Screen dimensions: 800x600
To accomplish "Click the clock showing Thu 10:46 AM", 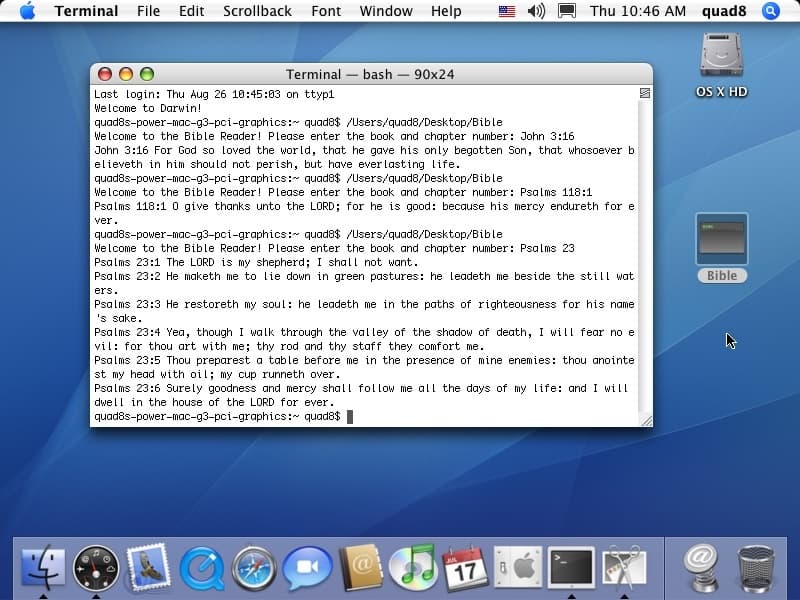I will (638, 11).
